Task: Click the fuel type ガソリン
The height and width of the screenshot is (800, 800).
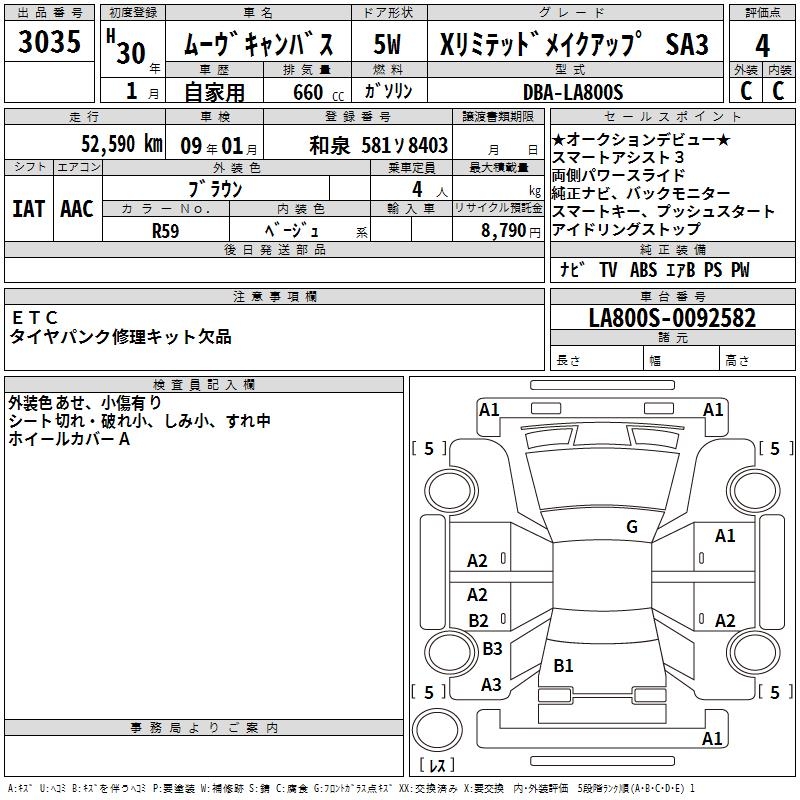Action: [388, 91]
